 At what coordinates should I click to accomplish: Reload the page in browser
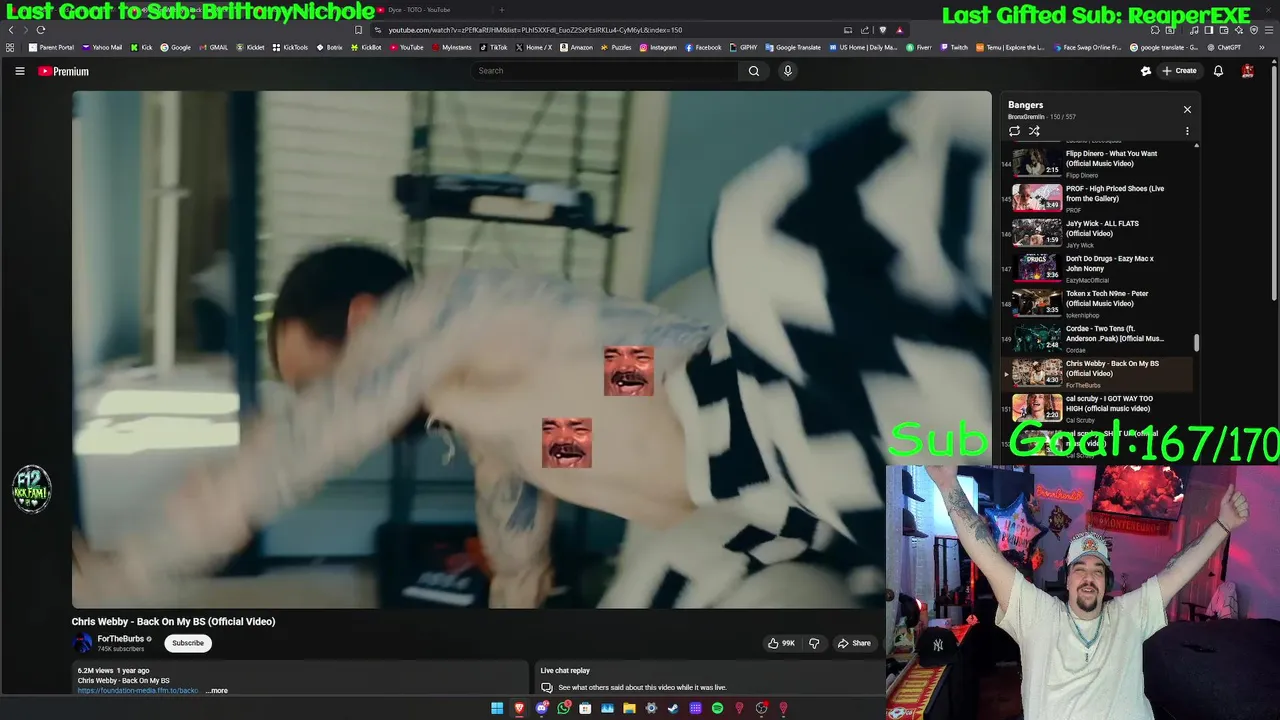pyautogui.click(x=40, y=30)
